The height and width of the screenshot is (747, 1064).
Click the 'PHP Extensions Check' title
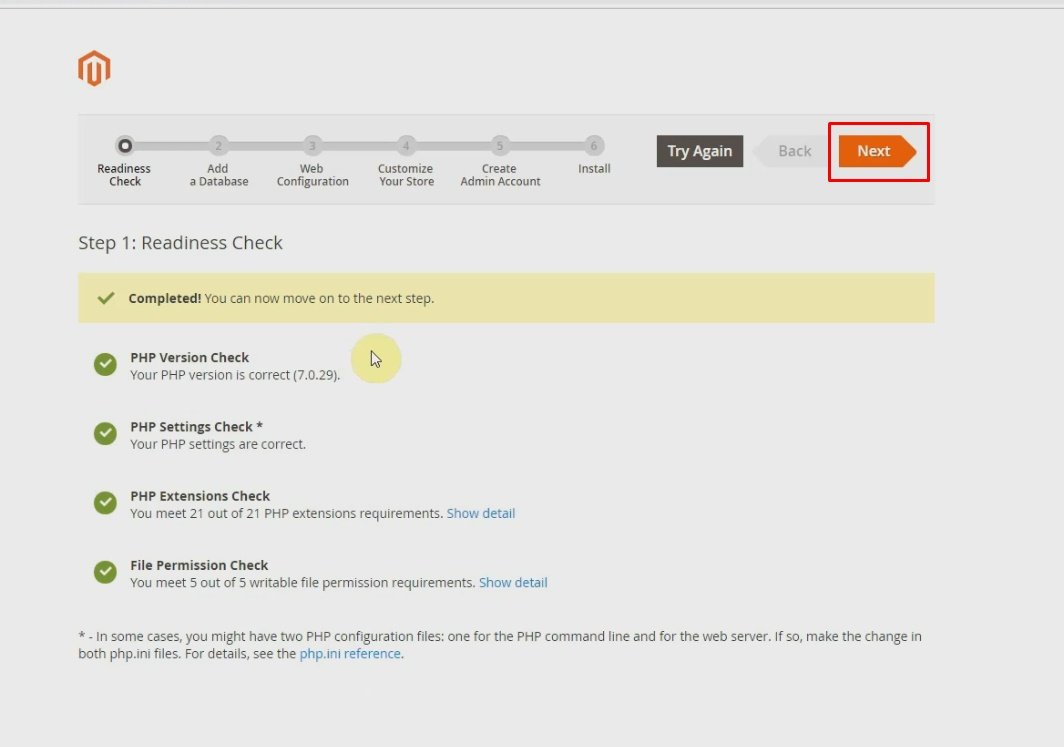tap(200, 496)
